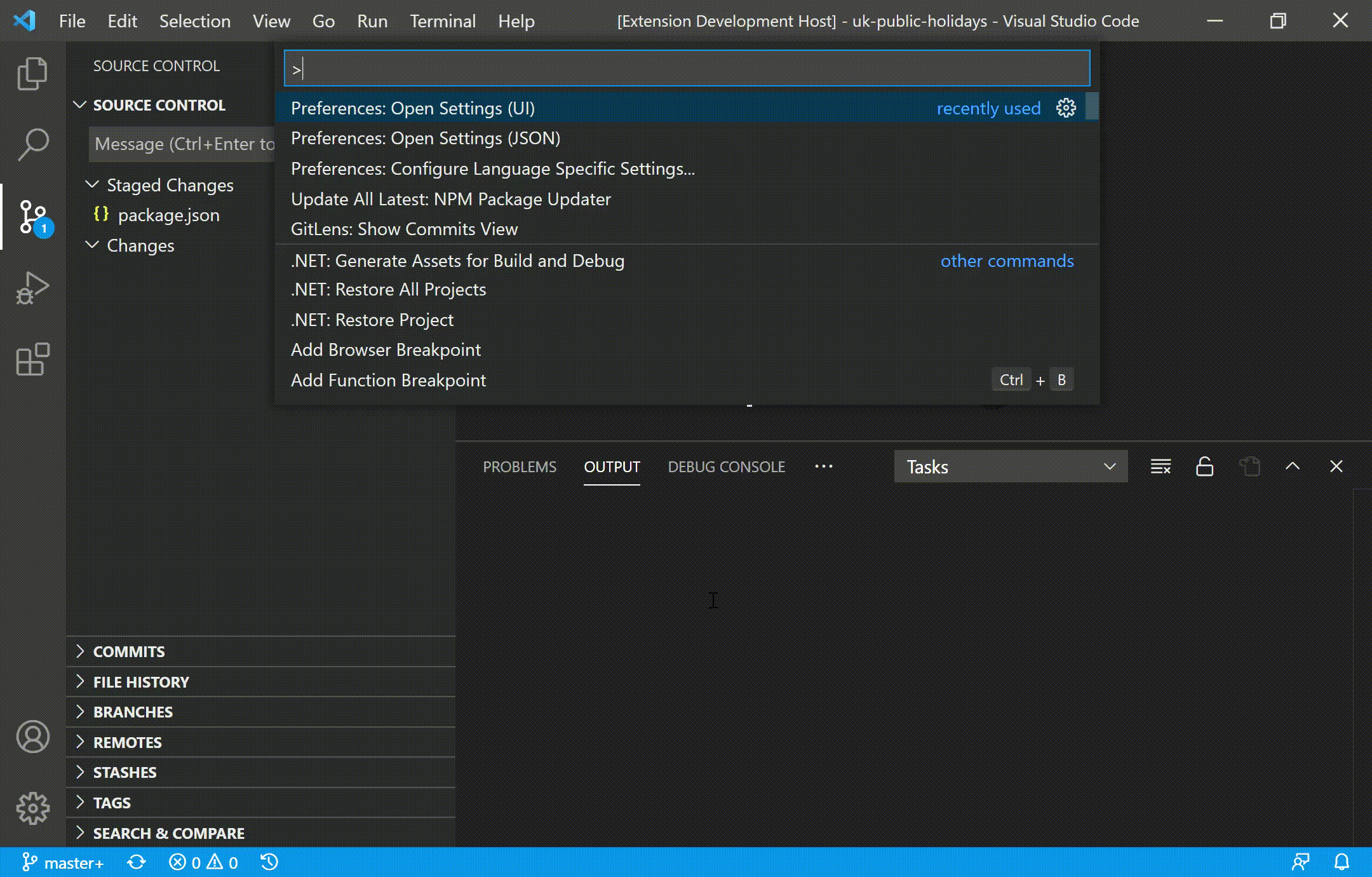The image size is (1372, 877).
Task: Open notifications bell in status bar
Action: [x=1342, y=862]
